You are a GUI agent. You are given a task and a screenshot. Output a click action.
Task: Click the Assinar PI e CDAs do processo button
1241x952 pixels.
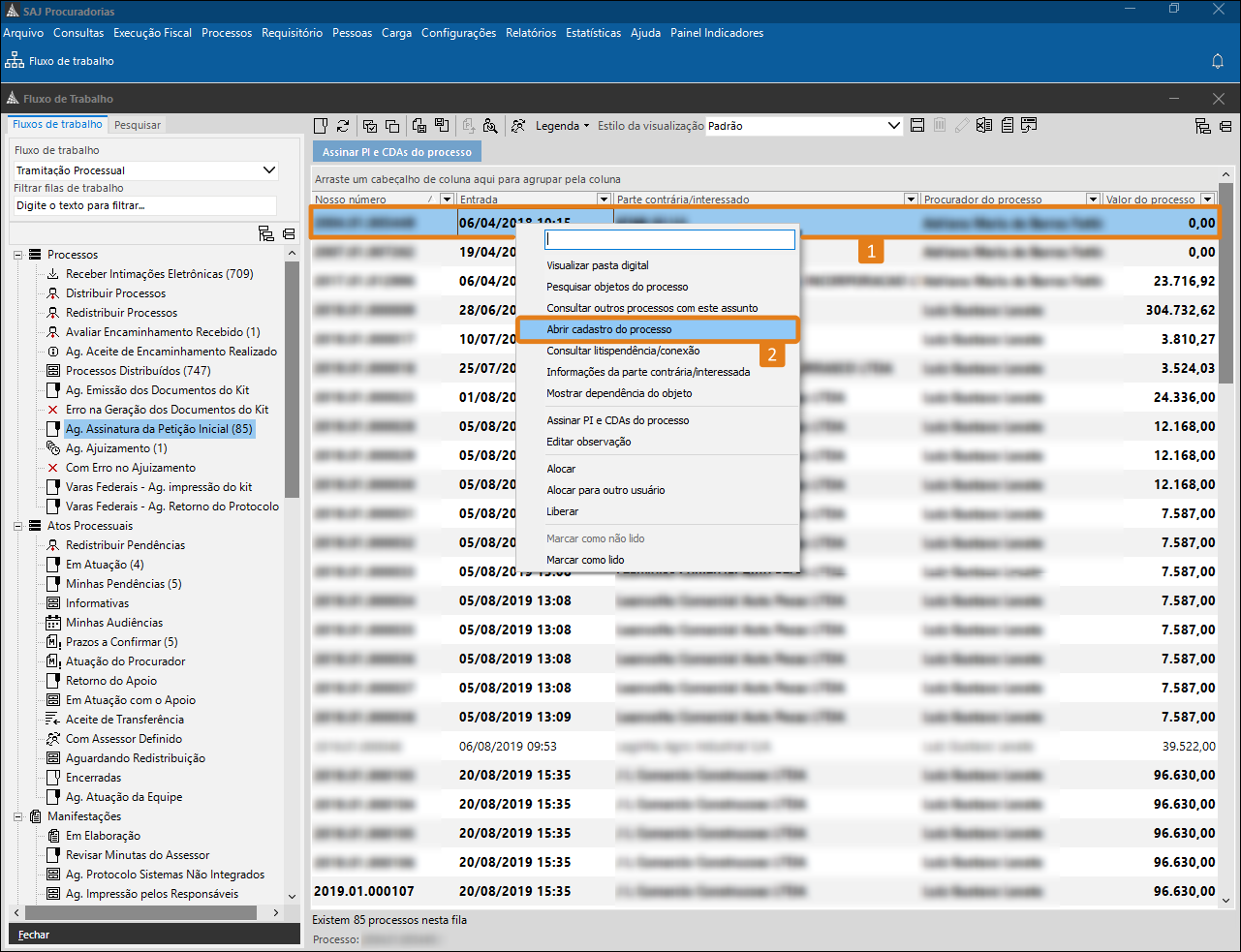pos(396,152)
